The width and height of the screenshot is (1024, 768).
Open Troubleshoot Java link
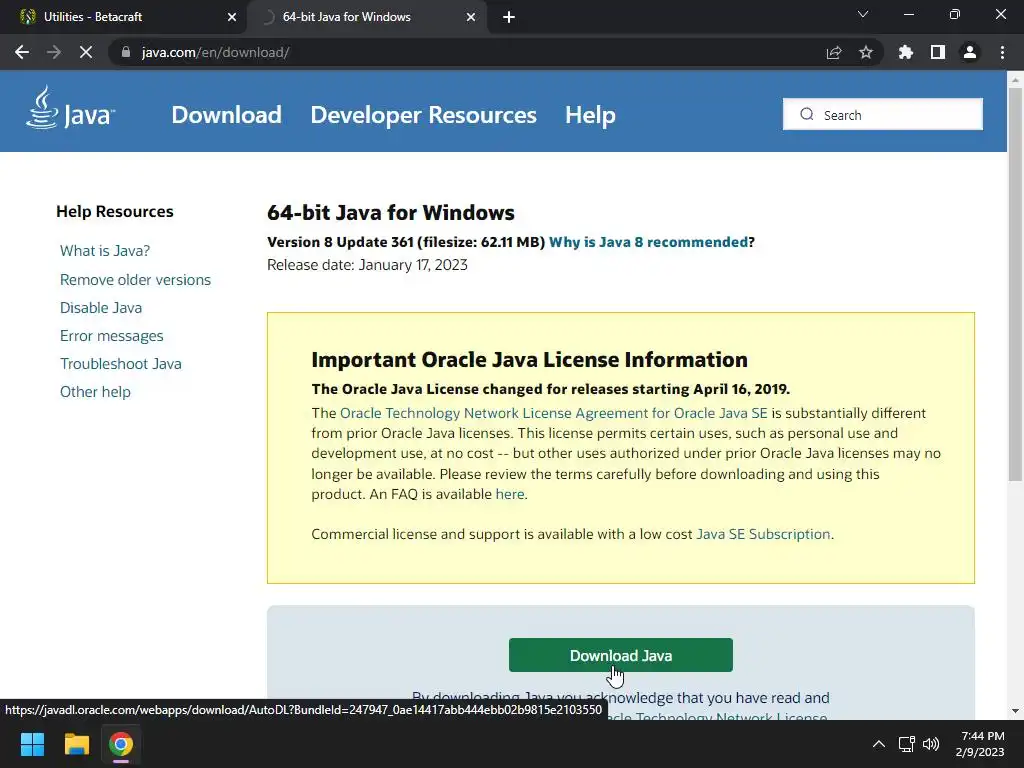120,364
